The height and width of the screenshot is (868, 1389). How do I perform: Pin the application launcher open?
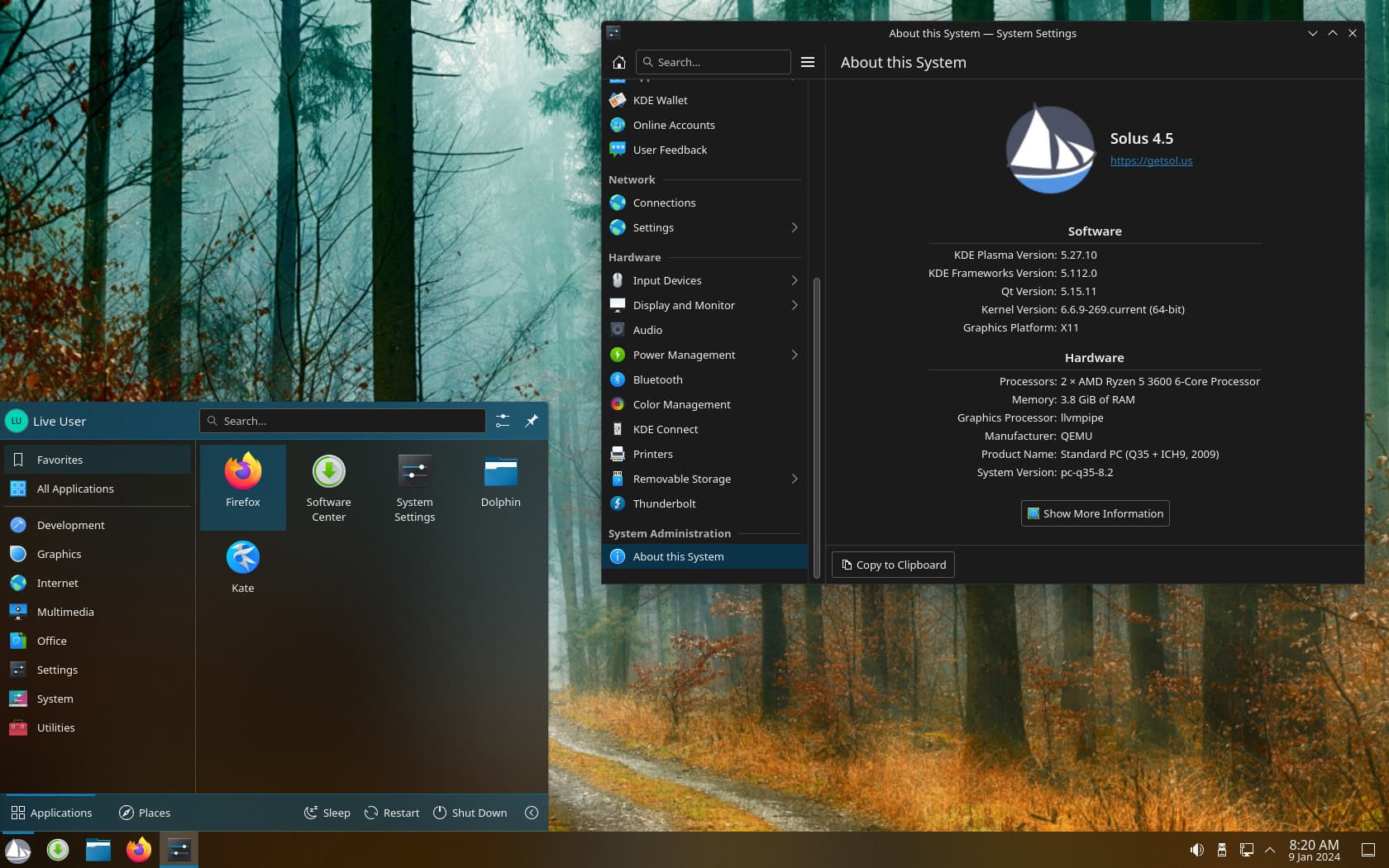(532, 421)
